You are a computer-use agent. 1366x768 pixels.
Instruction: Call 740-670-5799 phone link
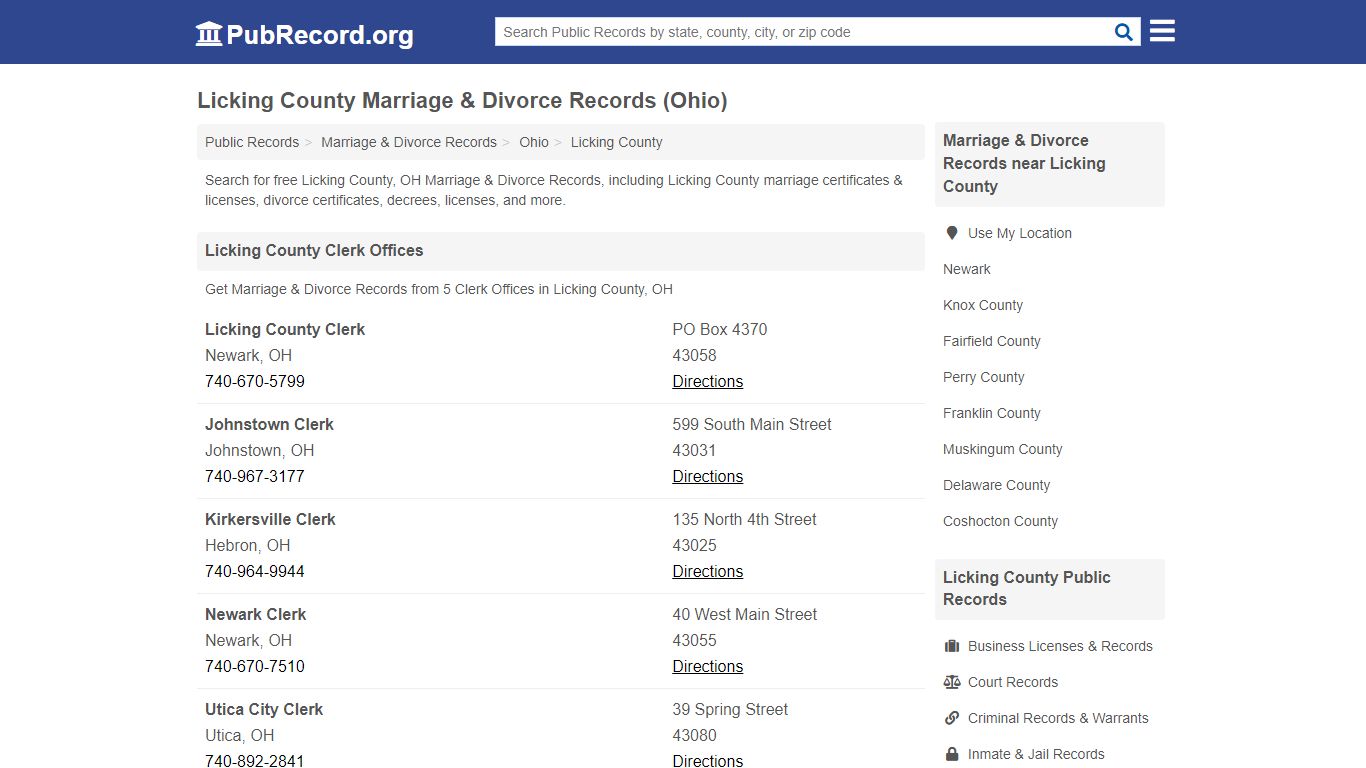(255, 381)
